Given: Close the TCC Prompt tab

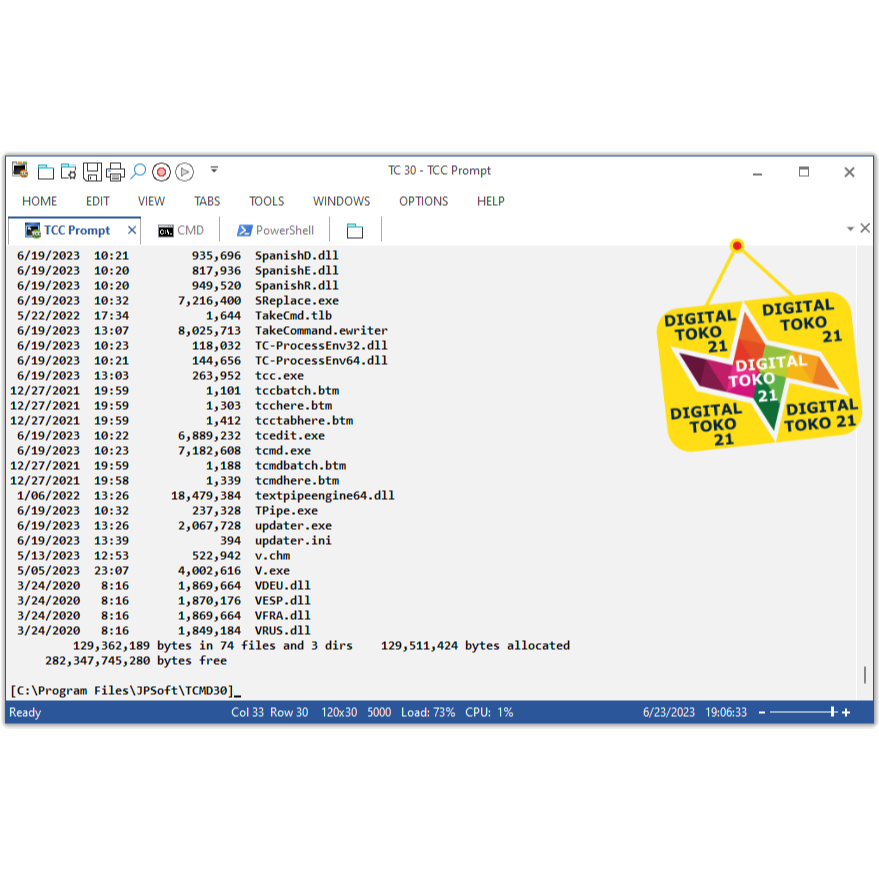Looking at the screenshot, I should (132, 230).
